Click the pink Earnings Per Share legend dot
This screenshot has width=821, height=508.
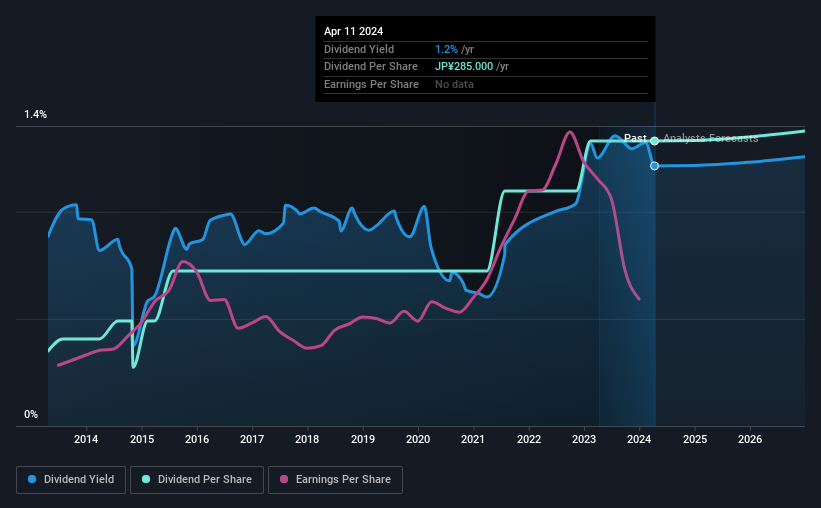tap(284, 479)
